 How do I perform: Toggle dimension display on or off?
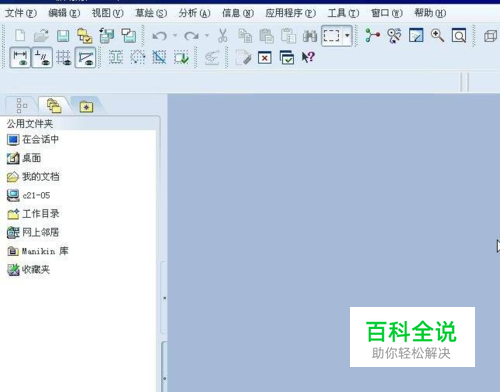[x=20, y=58]
